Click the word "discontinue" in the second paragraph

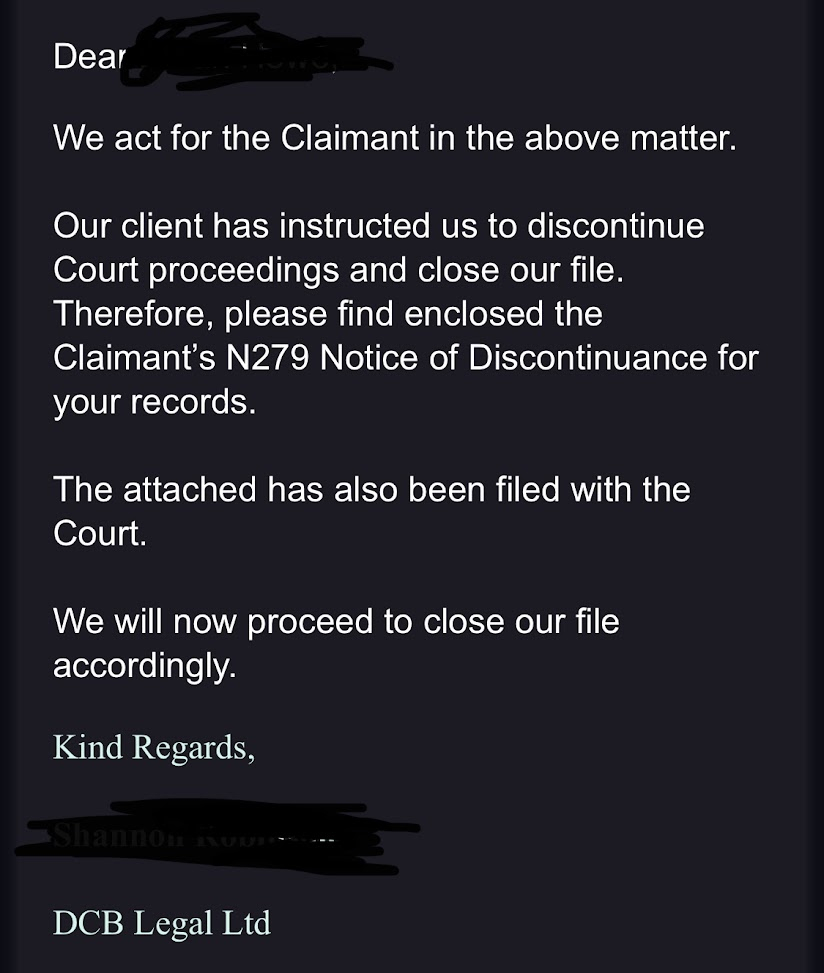(616, 225)
